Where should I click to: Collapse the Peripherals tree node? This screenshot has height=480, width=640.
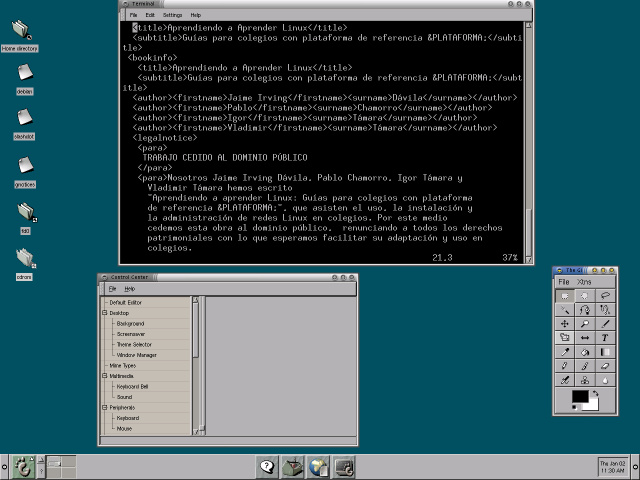pyautogui.click(x=104, y=408)
